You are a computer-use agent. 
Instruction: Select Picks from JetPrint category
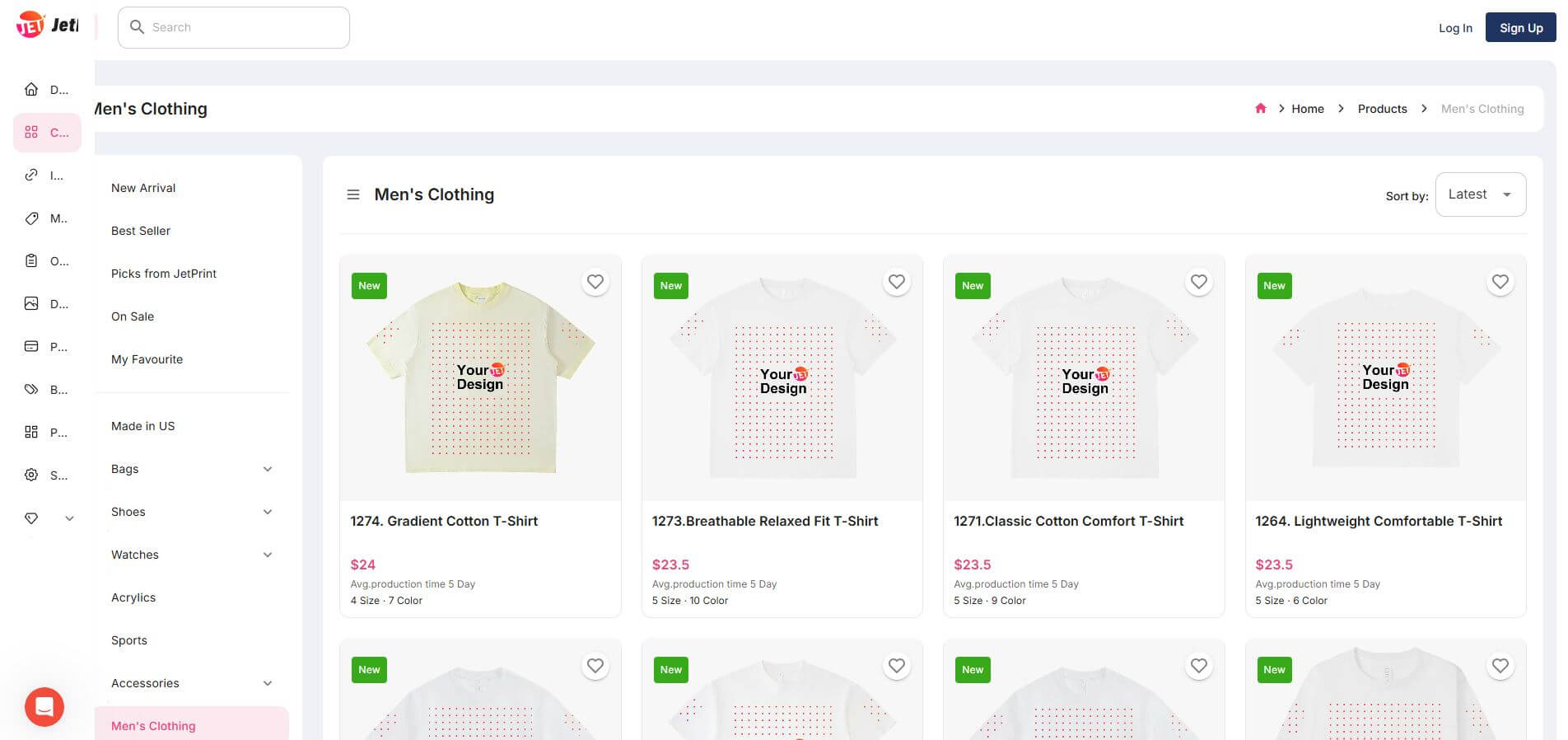(164, 274)
